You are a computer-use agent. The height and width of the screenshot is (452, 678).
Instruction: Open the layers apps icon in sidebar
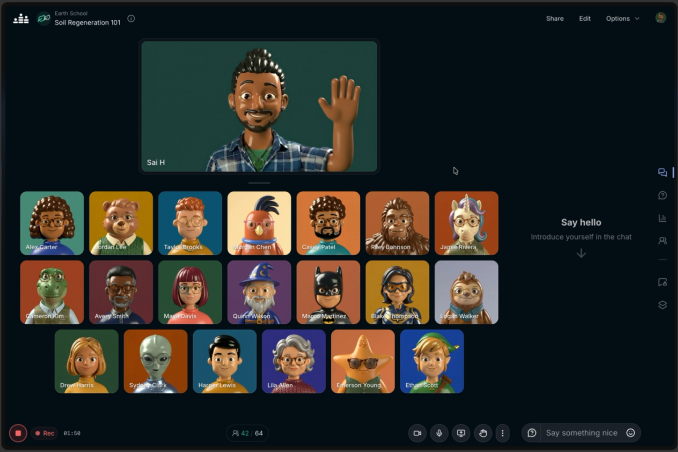662,305
